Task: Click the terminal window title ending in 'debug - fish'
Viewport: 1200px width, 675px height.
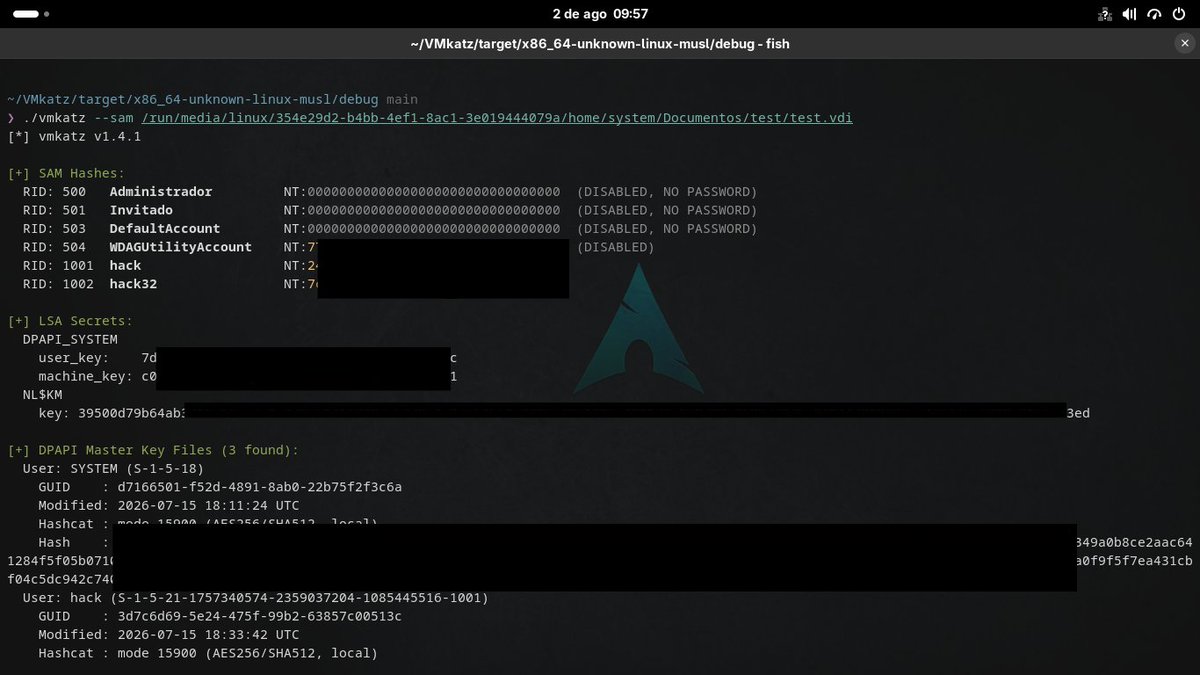Action: tap(600, 43)
